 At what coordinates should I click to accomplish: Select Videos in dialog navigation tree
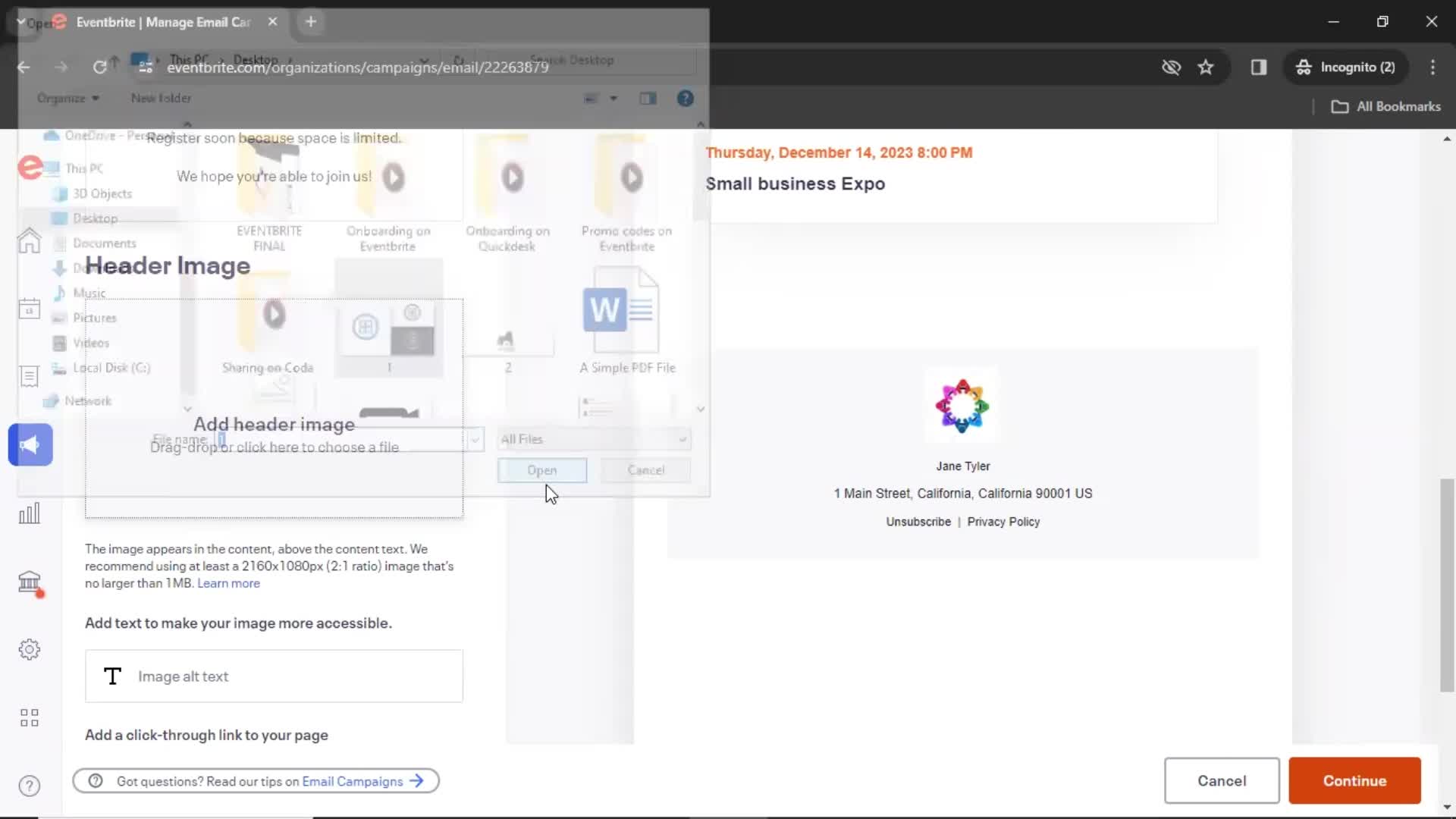click(81, 343)
